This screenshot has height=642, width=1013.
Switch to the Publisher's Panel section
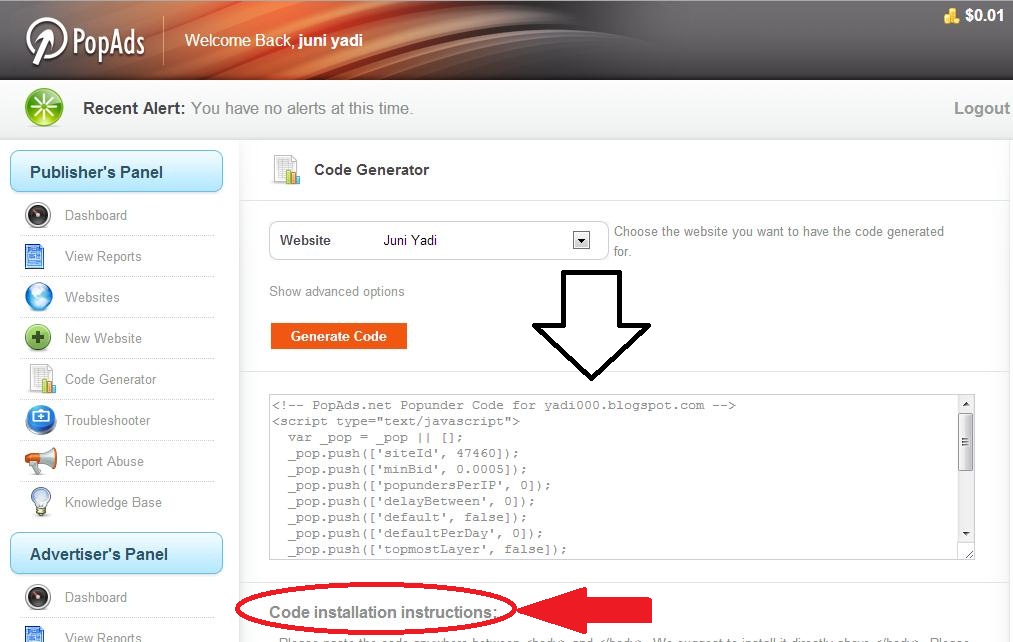[x=116, y=171]
